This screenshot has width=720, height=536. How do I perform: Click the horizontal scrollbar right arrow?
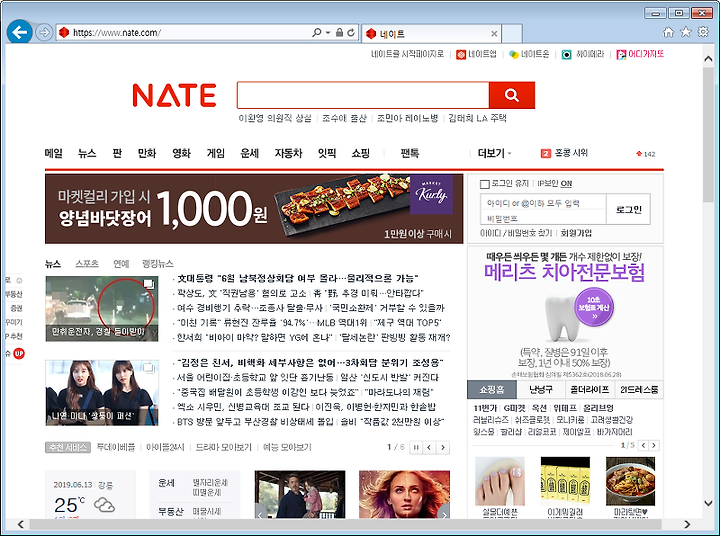[687, 524]
